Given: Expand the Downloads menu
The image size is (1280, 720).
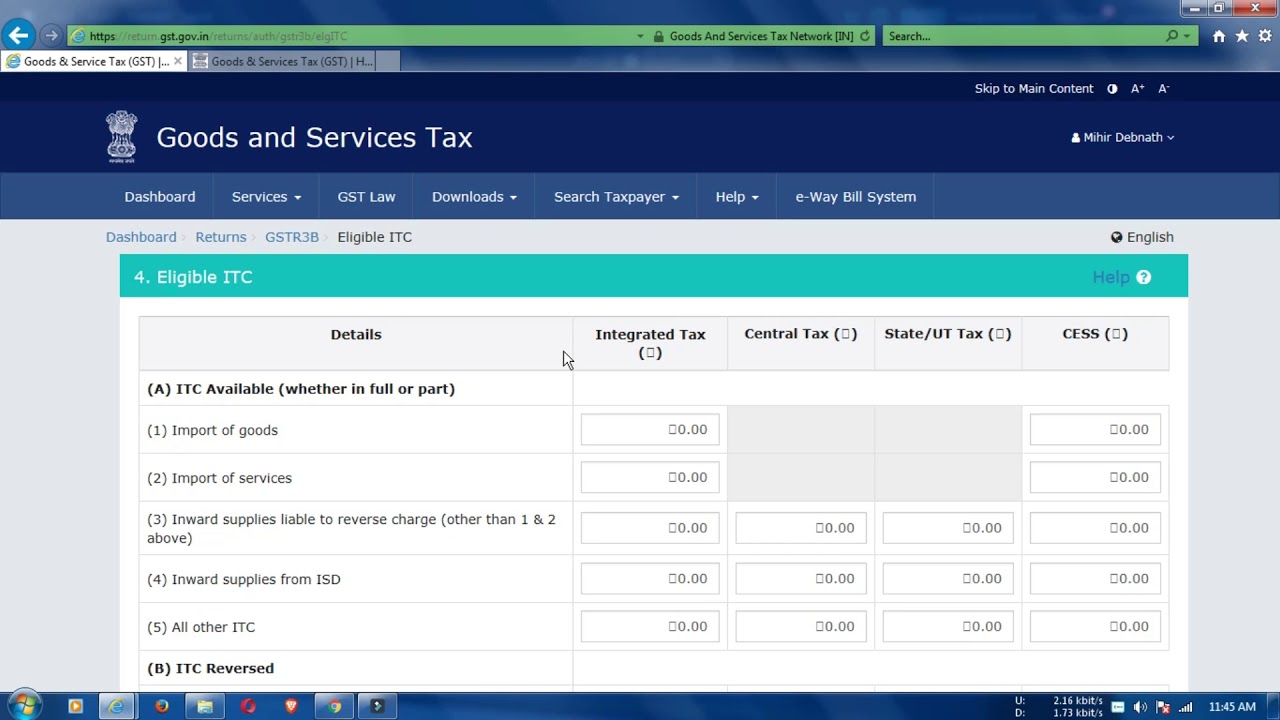Looking at the screenshot, I should coord(474,197).
